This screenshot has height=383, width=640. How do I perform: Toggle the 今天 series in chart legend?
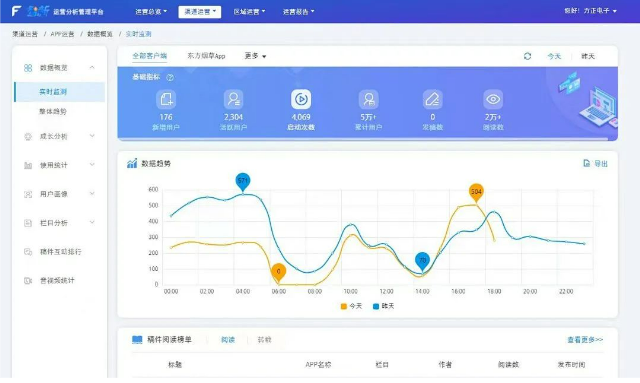tap(351, 306)
